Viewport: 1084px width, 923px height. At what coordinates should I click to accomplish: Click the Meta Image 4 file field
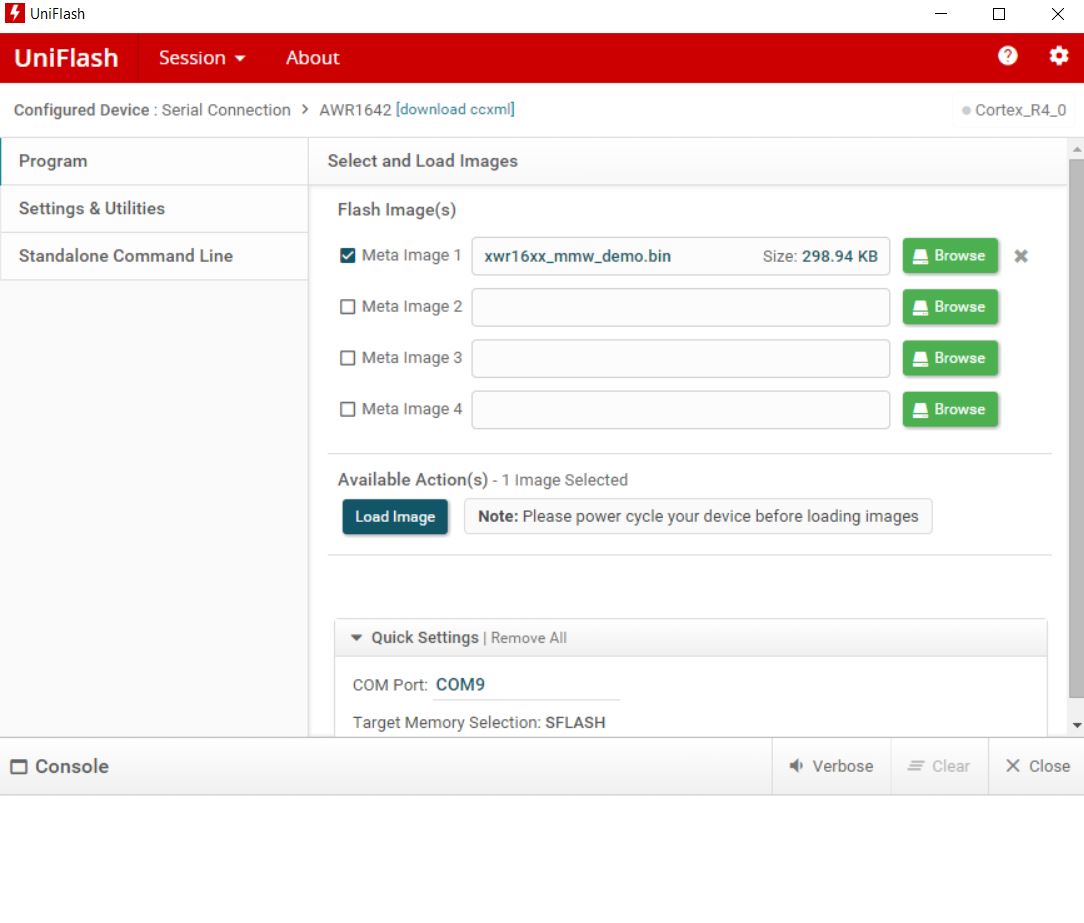click(x=680, y=409)
